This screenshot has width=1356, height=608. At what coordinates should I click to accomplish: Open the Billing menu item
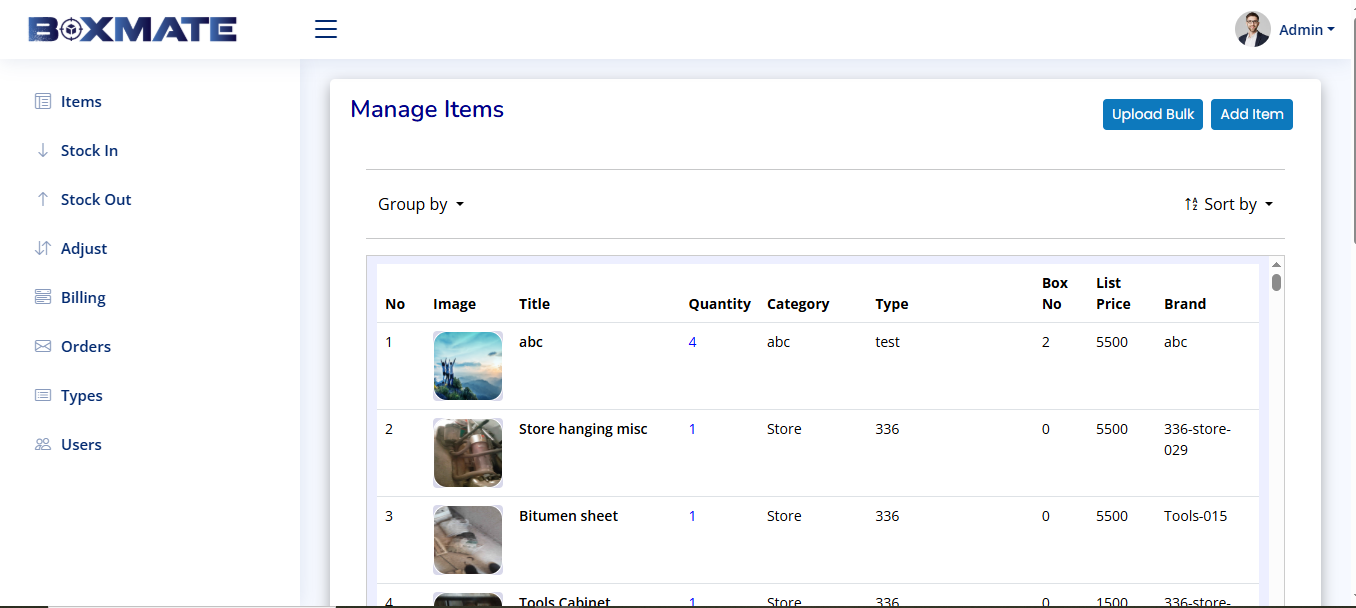[83, 297]
